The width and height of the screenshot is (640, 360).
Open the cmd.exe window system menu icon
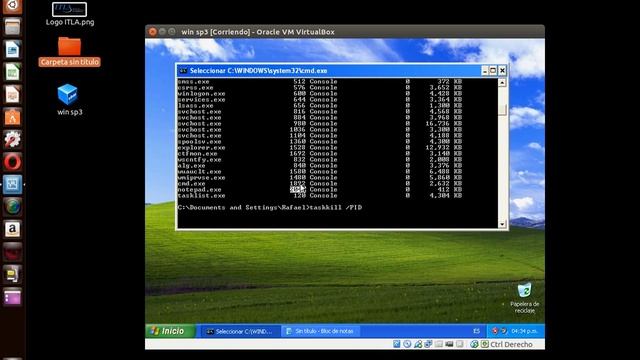point(183,71)
